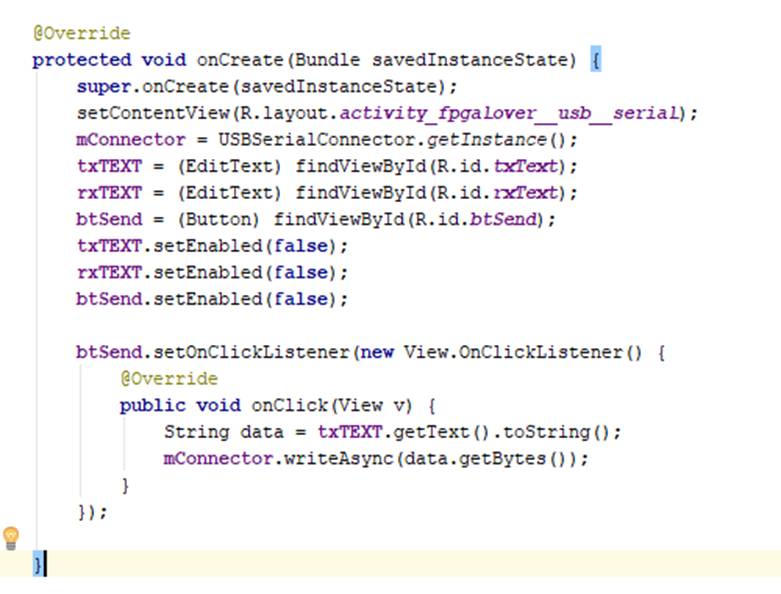Click the activity_fpgalover__usb__serial layout reference
The width and height of the screenshot is (781, 594).
point(509,114)
